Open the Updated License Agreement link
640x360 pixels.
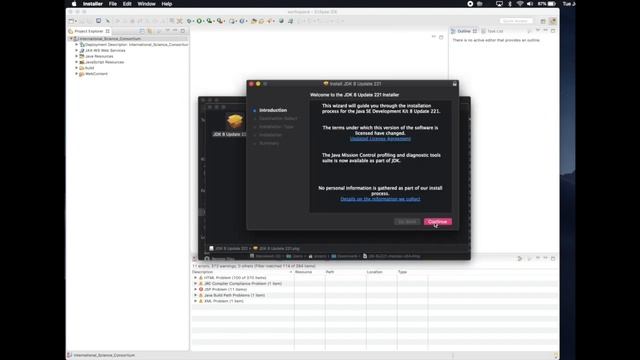[x=380, y=139]
